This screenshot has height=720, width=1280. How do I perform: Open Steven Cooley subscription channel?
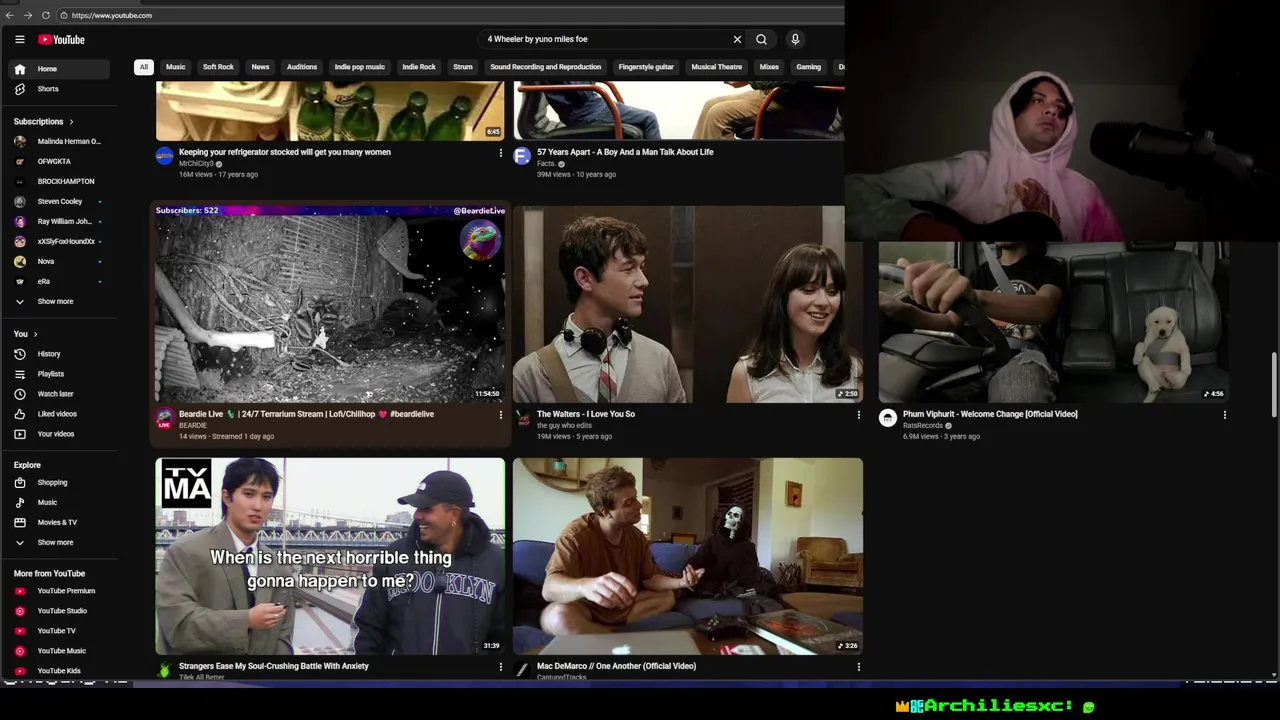click(59, 201)
